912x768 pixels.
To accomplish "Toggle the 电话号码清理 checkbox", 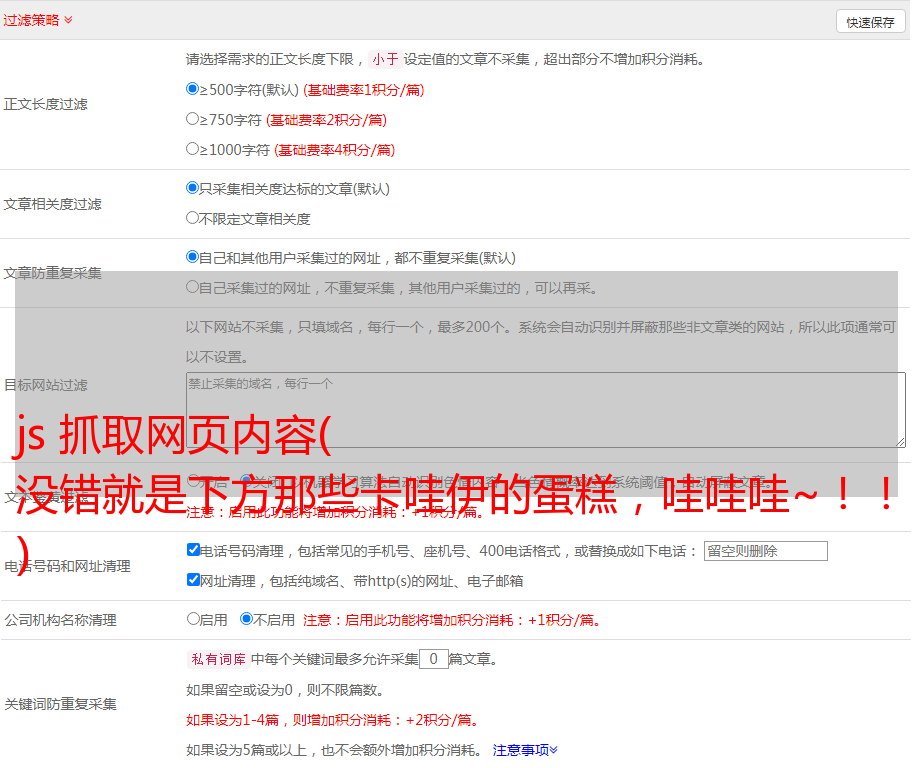I will pyautogui.click(x=194, y=550).
